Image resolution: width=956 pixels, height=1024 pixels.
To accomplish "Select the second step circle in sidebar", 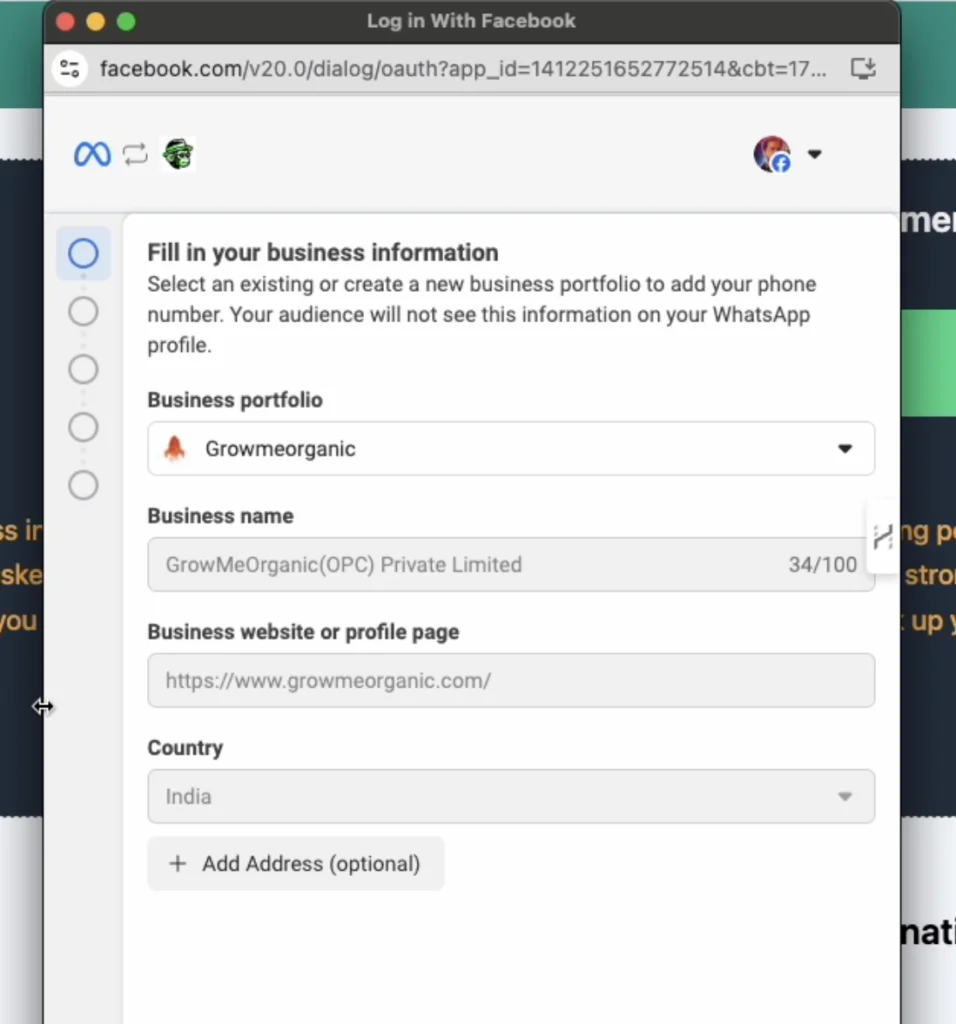I will coord(84,312).
